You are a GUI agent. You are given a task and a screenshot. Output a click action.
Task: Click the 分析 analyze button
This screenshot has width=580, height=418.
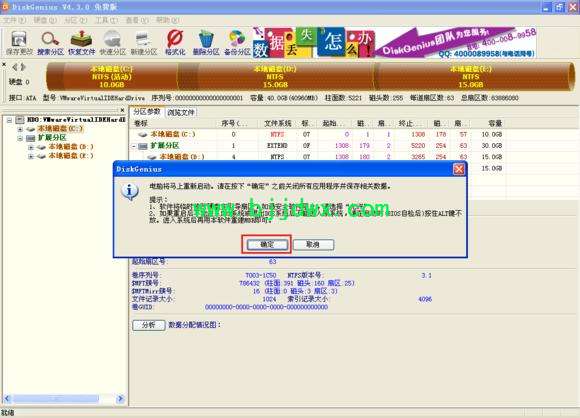coord(149,325)
